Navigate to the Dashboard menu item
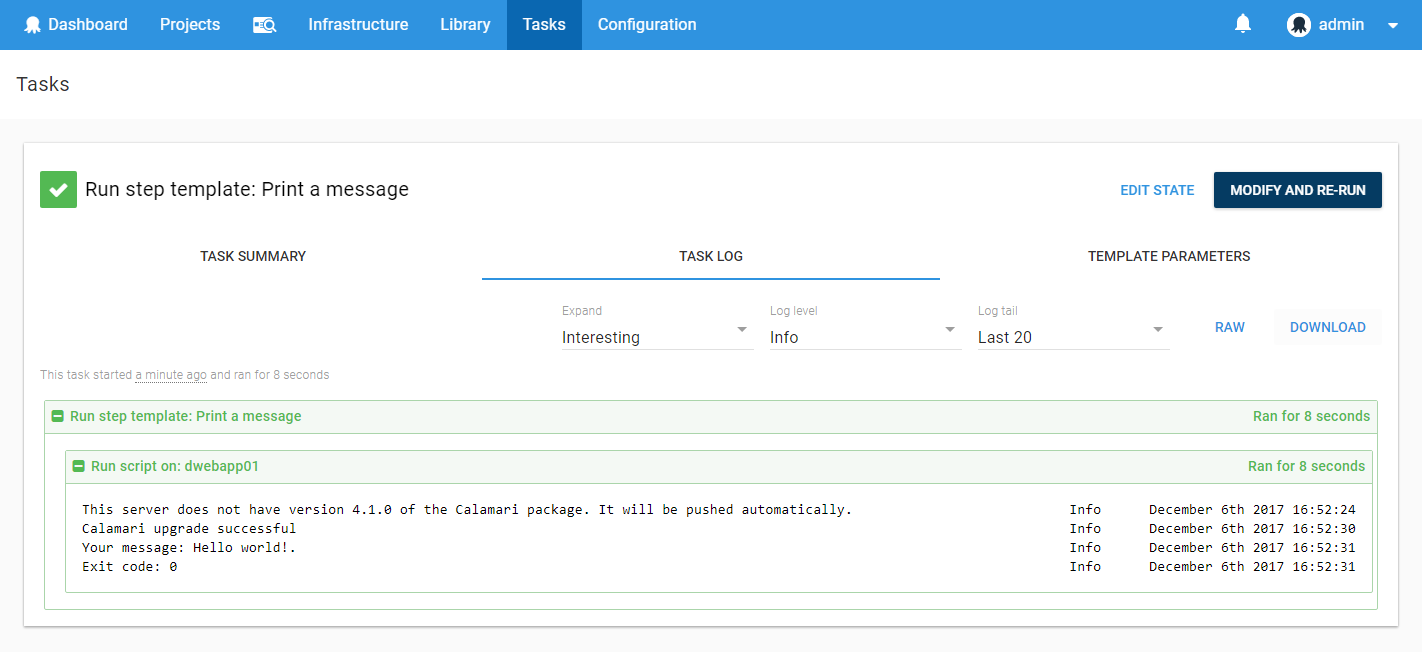The width and height of the screenshot is (1422, 652). click(x=87, y=24)
